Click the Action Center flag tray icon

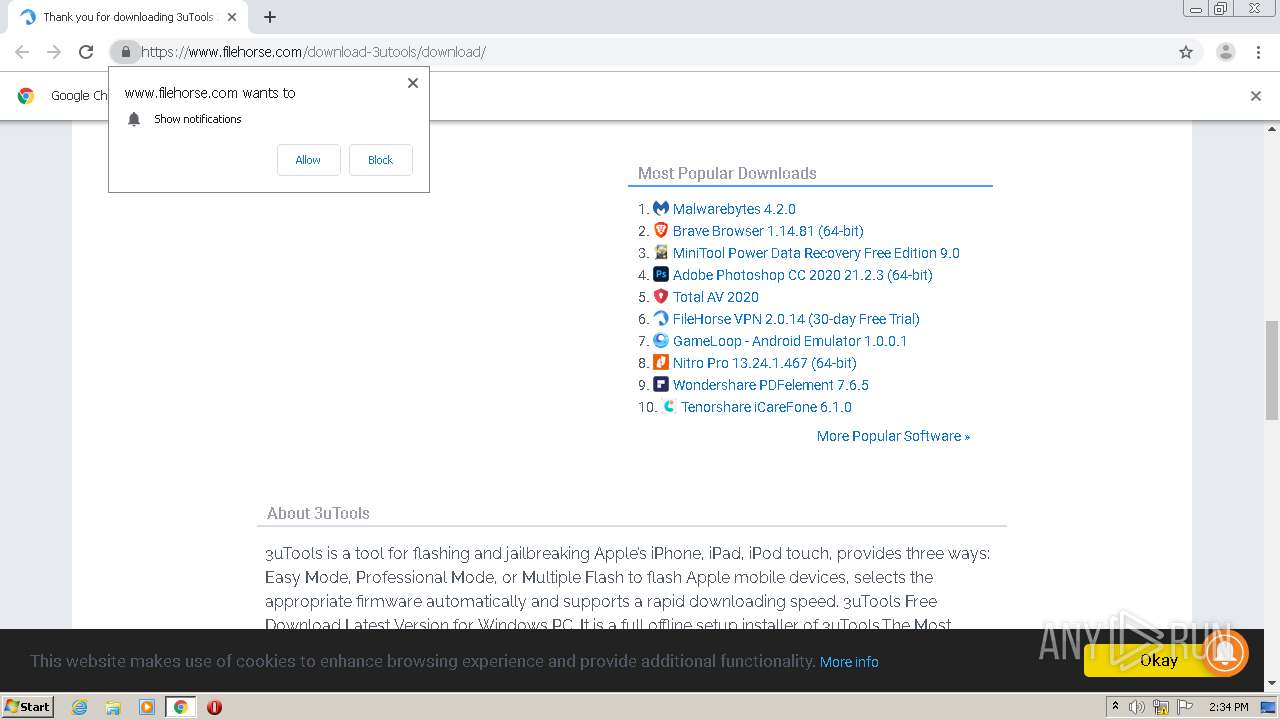click(1185, 707)
